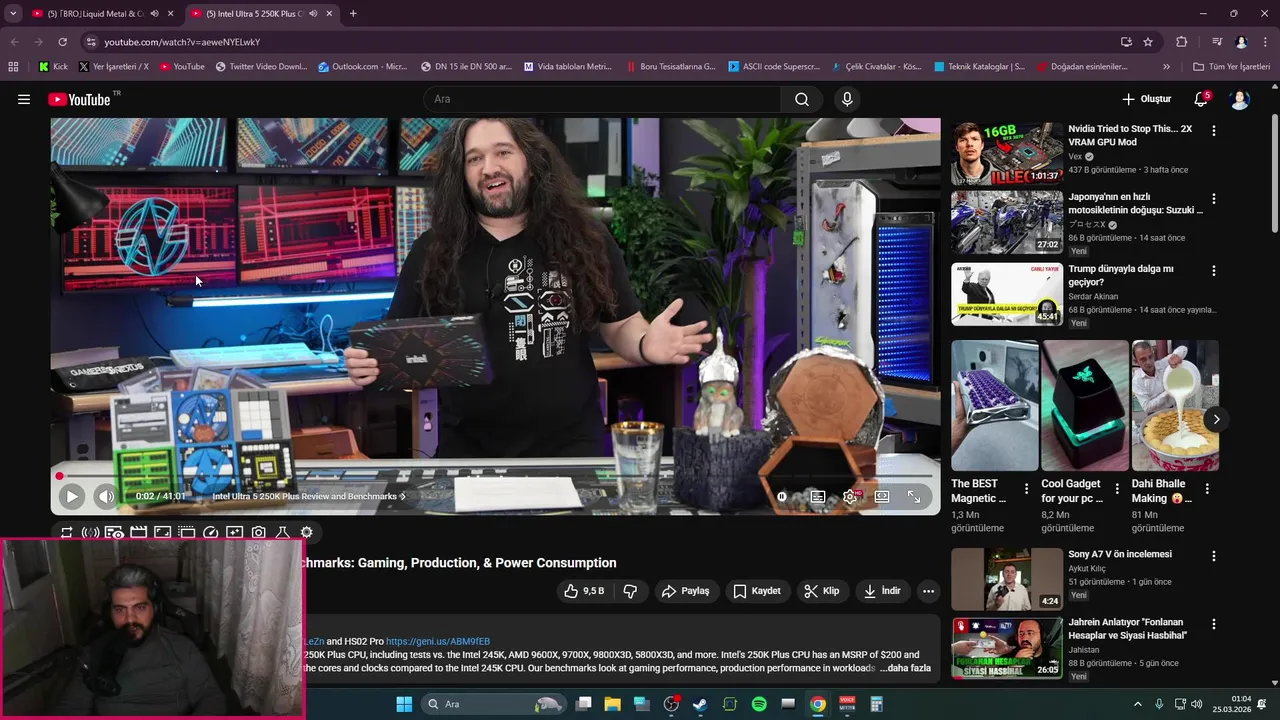Viewport: 1280px width, 720px height.
Task: Toggle subtitles in the video player
Action: coord(818,496)
